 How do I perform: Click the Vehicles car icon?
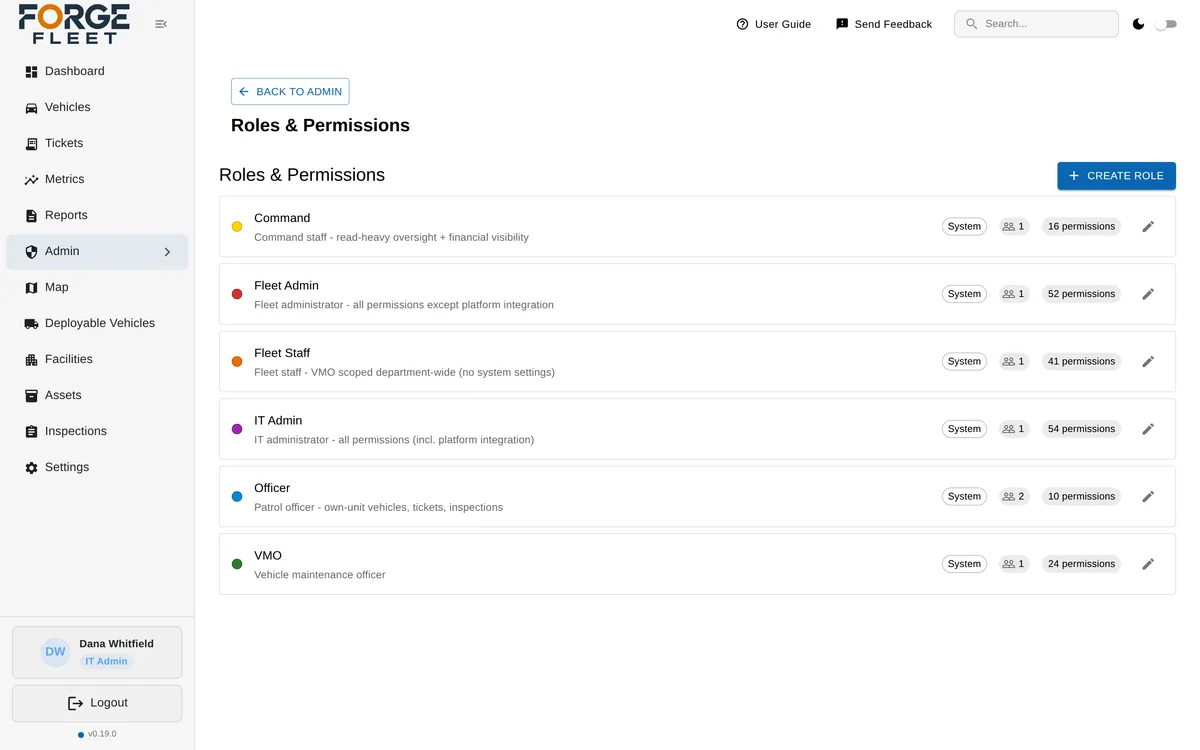click(x=31, y=108)
